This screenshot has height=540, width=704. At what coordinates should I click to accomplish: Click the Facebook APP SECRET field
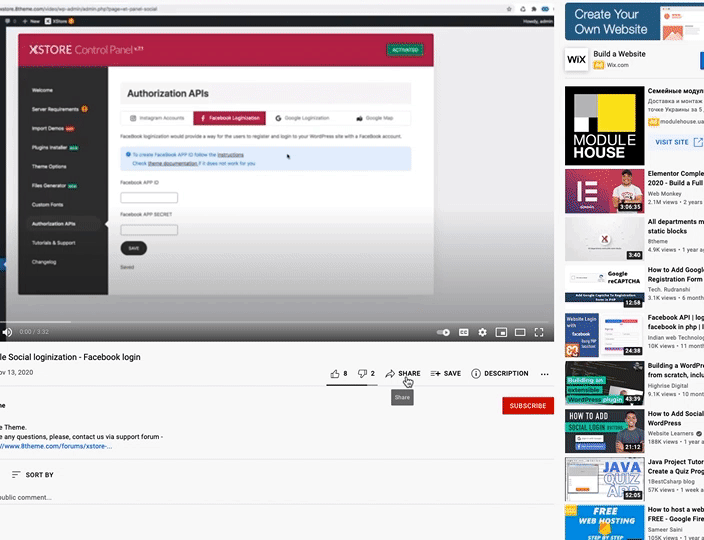pos(149,230)
